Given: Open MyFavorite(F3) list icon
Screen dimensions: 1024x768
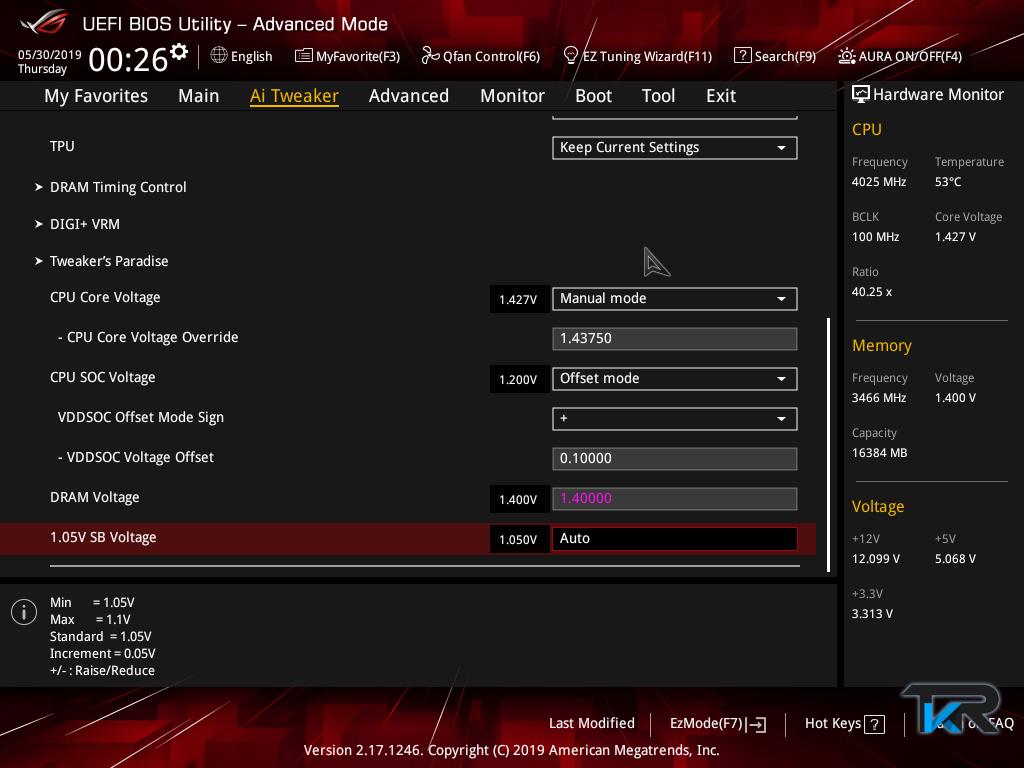Looking at the screenshot, I should pos(304,56).
